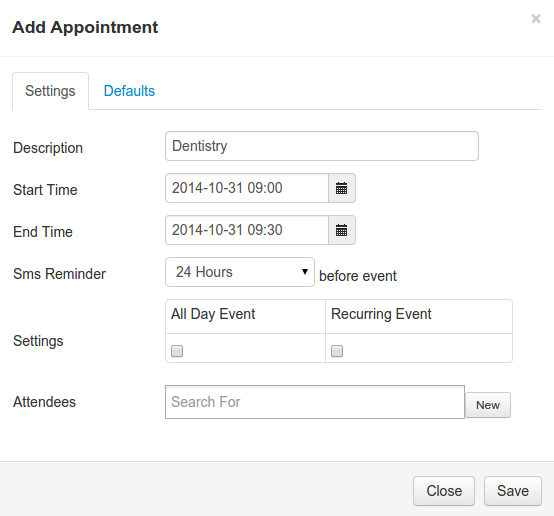Screen dimensions: 554x516
Task: Click the Close button in footer
Action: click(x=444, y=491)
